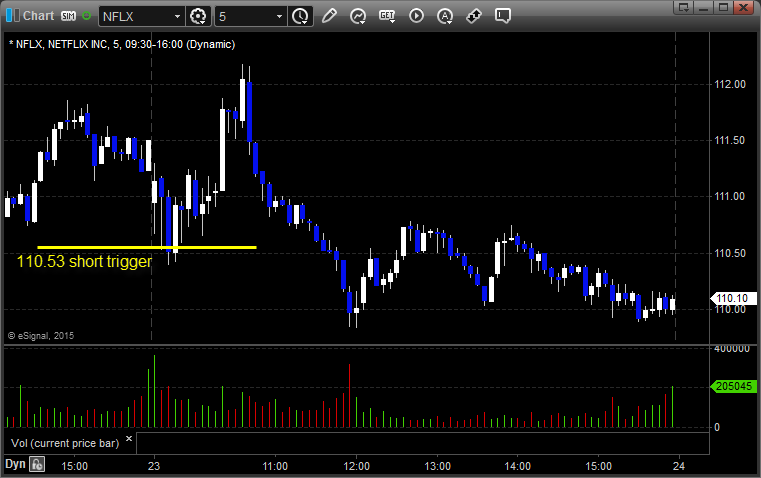761x478 pixels.
Task: Click the alerts 'A' icon
Action: [x=445, y=16]
